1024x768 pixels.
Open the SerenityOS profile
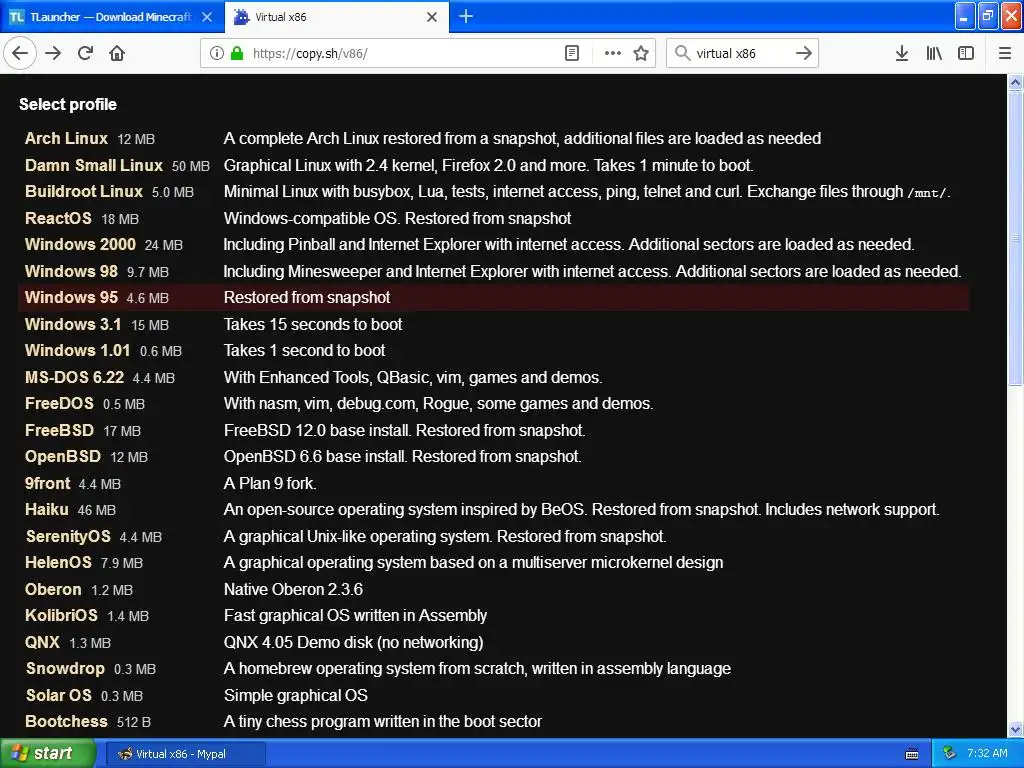pyautogui.click(x=68, y=536)
